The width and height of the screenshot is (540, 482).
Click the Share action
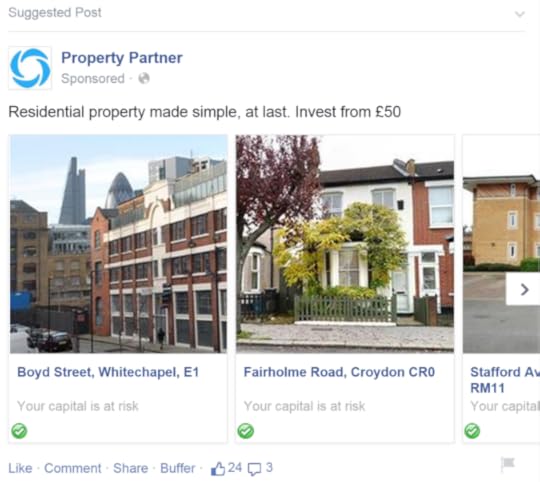click(x=131, y=468)
